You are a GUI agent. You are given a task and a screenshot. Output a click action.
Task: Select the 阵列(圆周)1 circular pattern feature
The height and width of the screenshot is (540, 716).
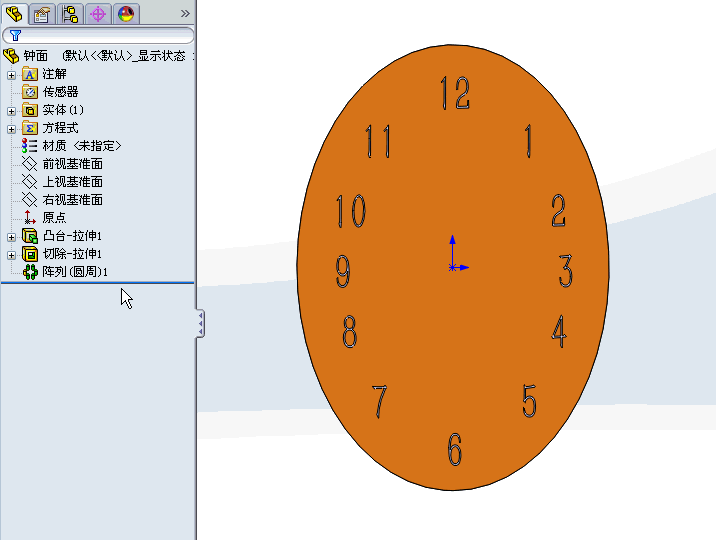point(74,272)
